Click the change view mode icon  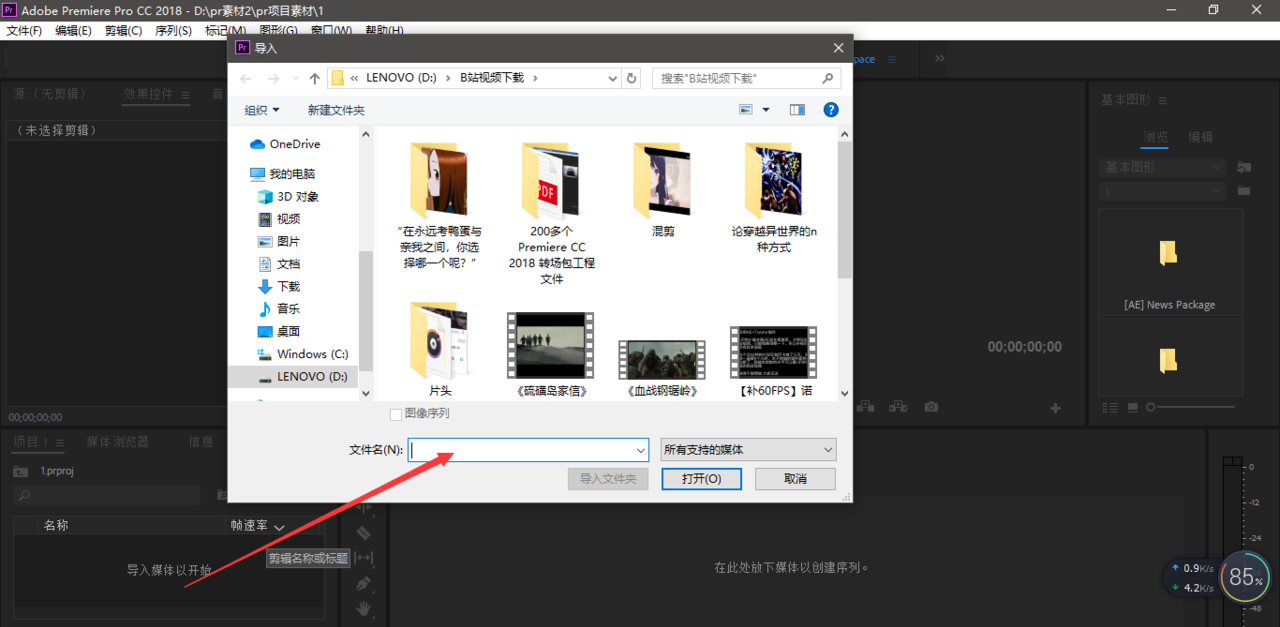pyautogui.click(x=746, y=110)
